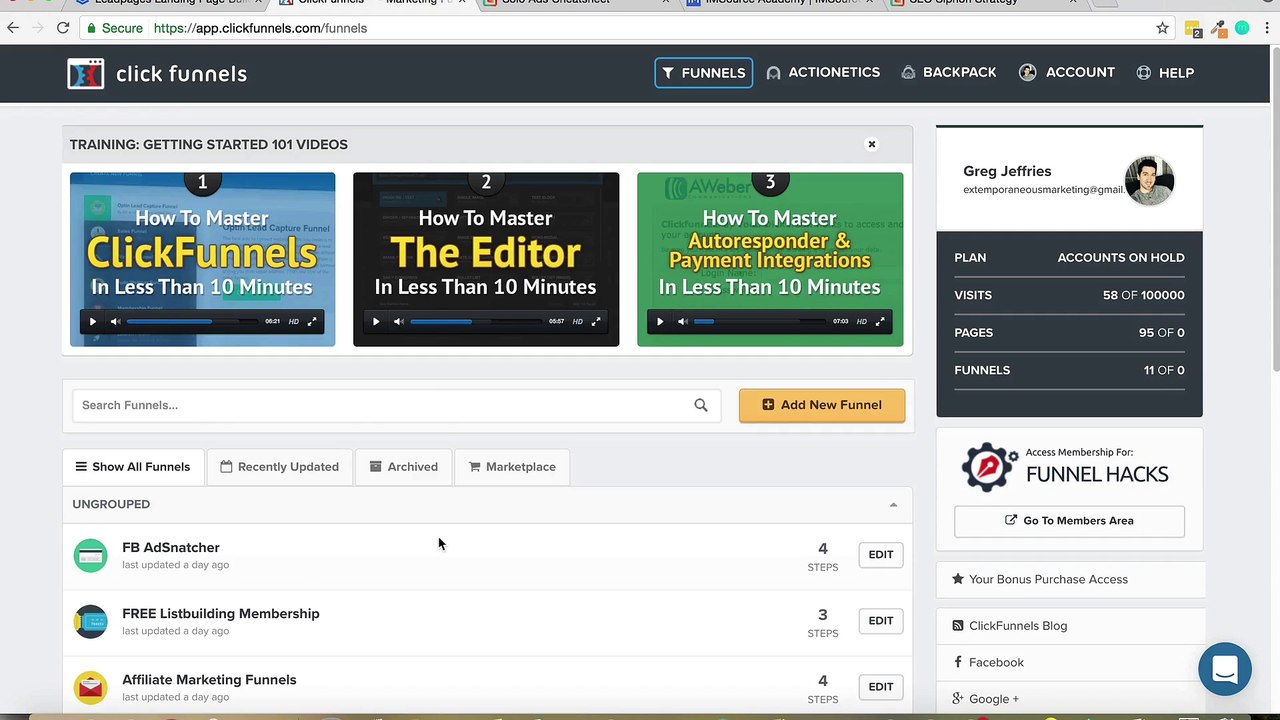Play the Master ClickFunnels video
The height and width of the screenshot is (720, 1280).
pos(93,321)
